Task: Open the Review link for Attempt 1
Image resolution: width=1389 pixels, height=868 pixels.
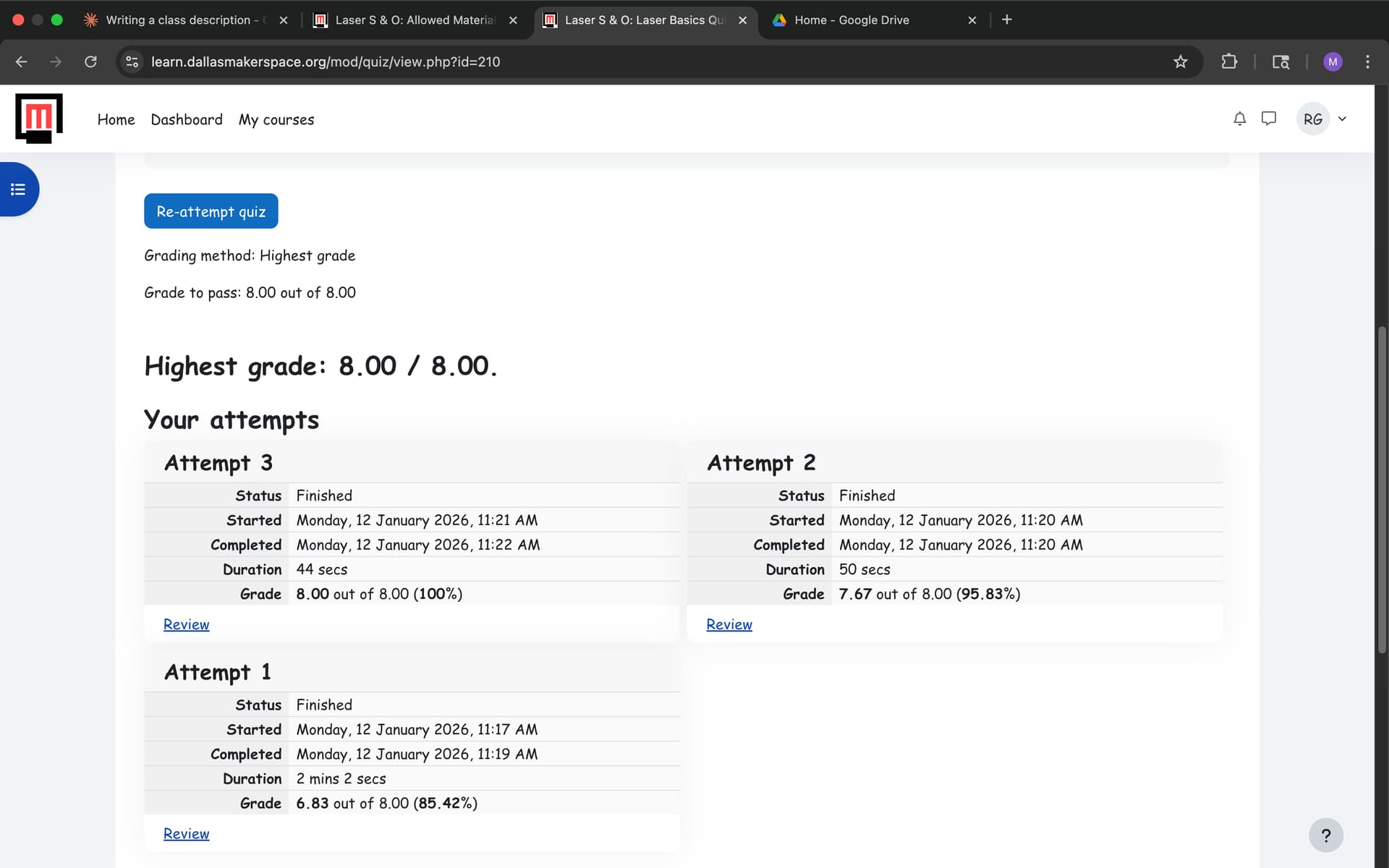Action: click(186, 833)
